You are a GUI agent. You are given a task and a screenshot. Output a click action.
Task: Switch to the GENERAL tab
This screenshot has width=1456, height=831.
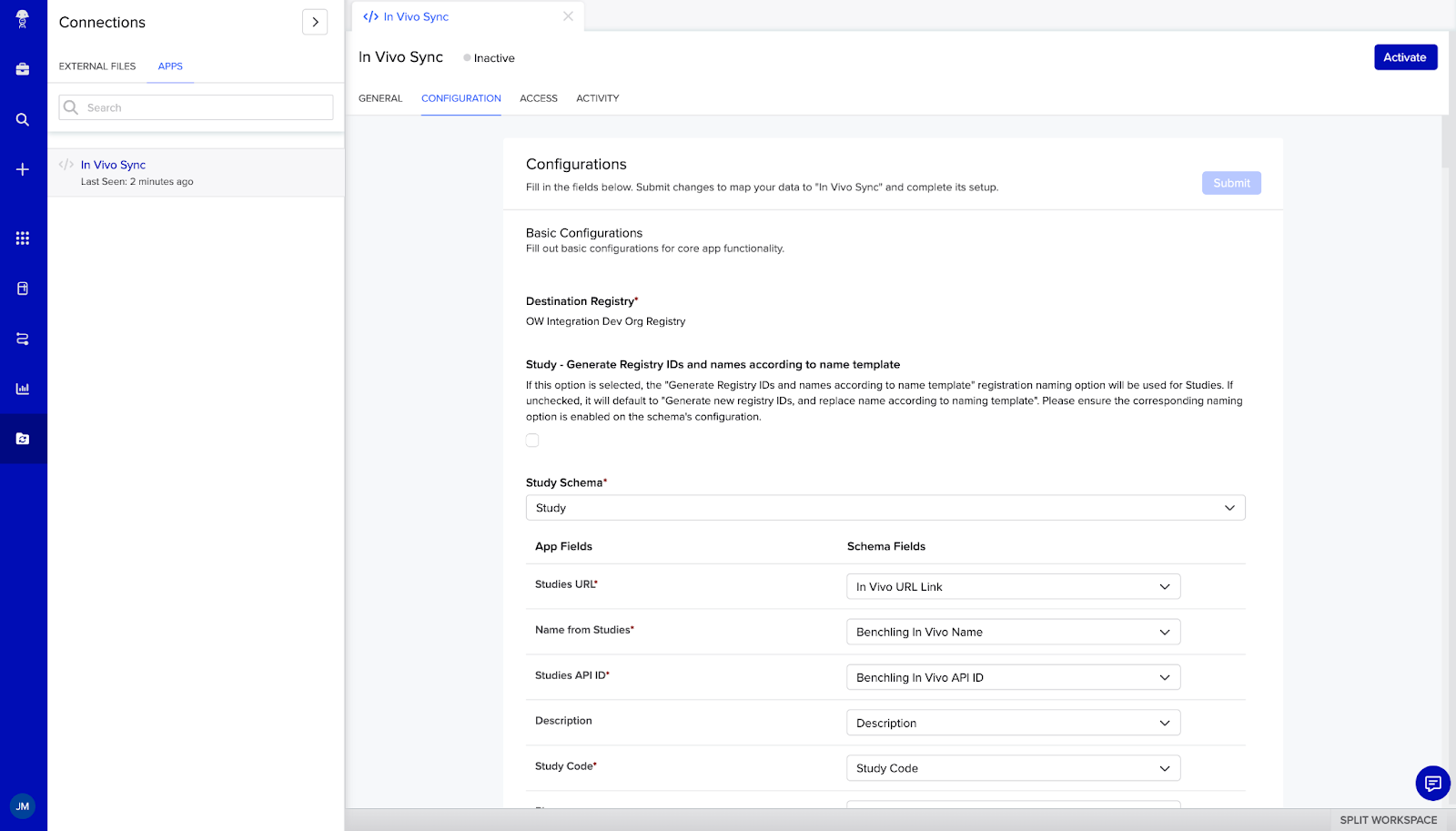point(380,98)
